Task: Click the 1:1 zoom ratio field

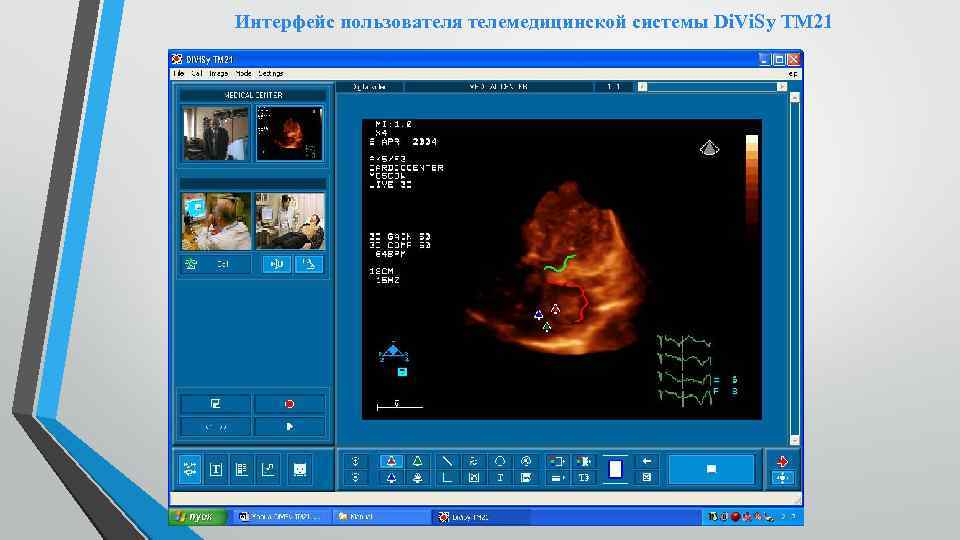Action: (x=613, y=87)
